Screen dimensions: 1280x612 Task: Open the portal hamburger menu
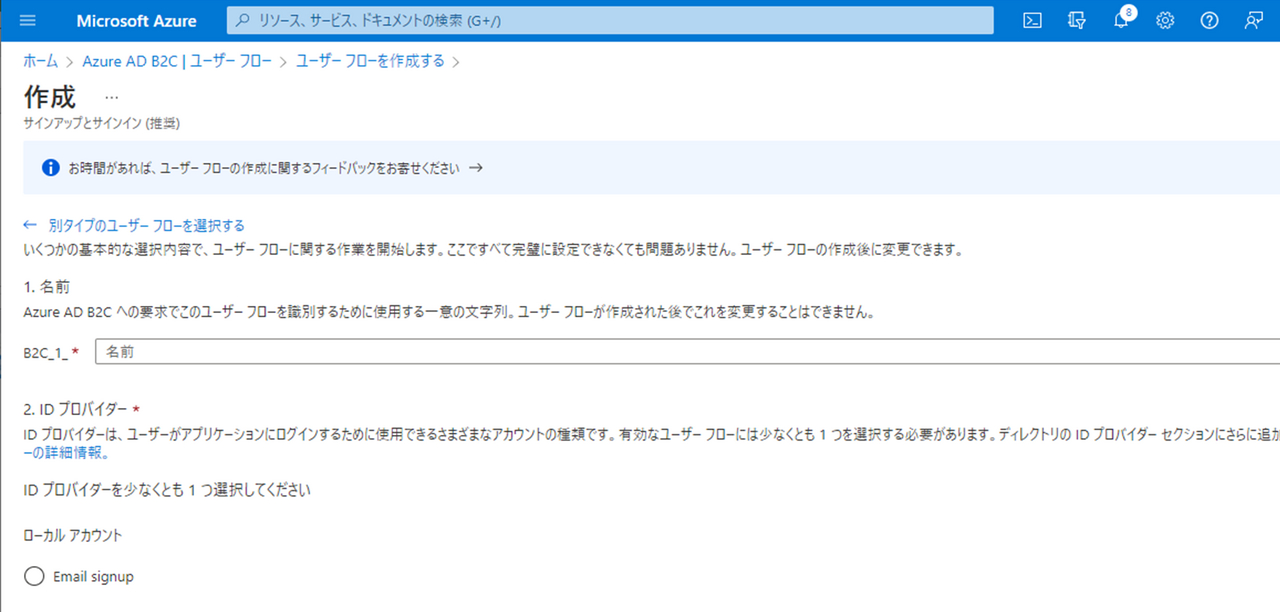click(x=28, y=21)
